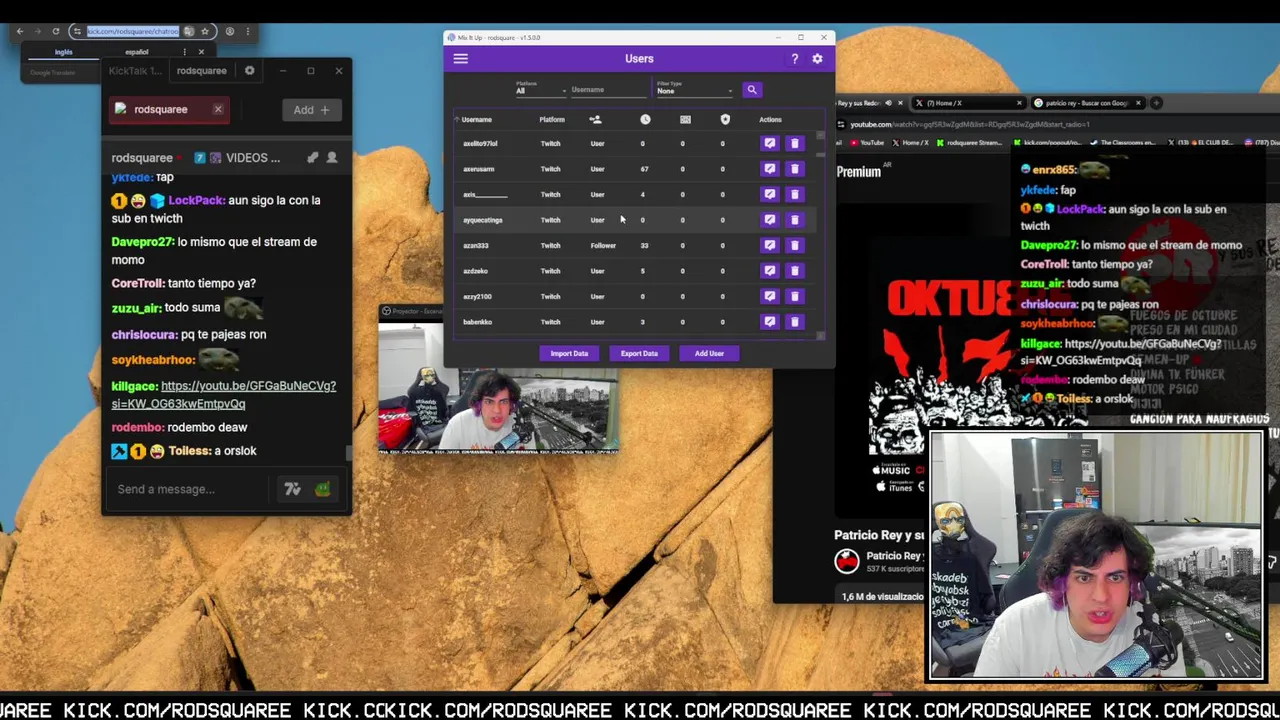This screenshot has height=720, width=1280.
Task: Switch to patricio rey Google search tab
Action: 1087,103
